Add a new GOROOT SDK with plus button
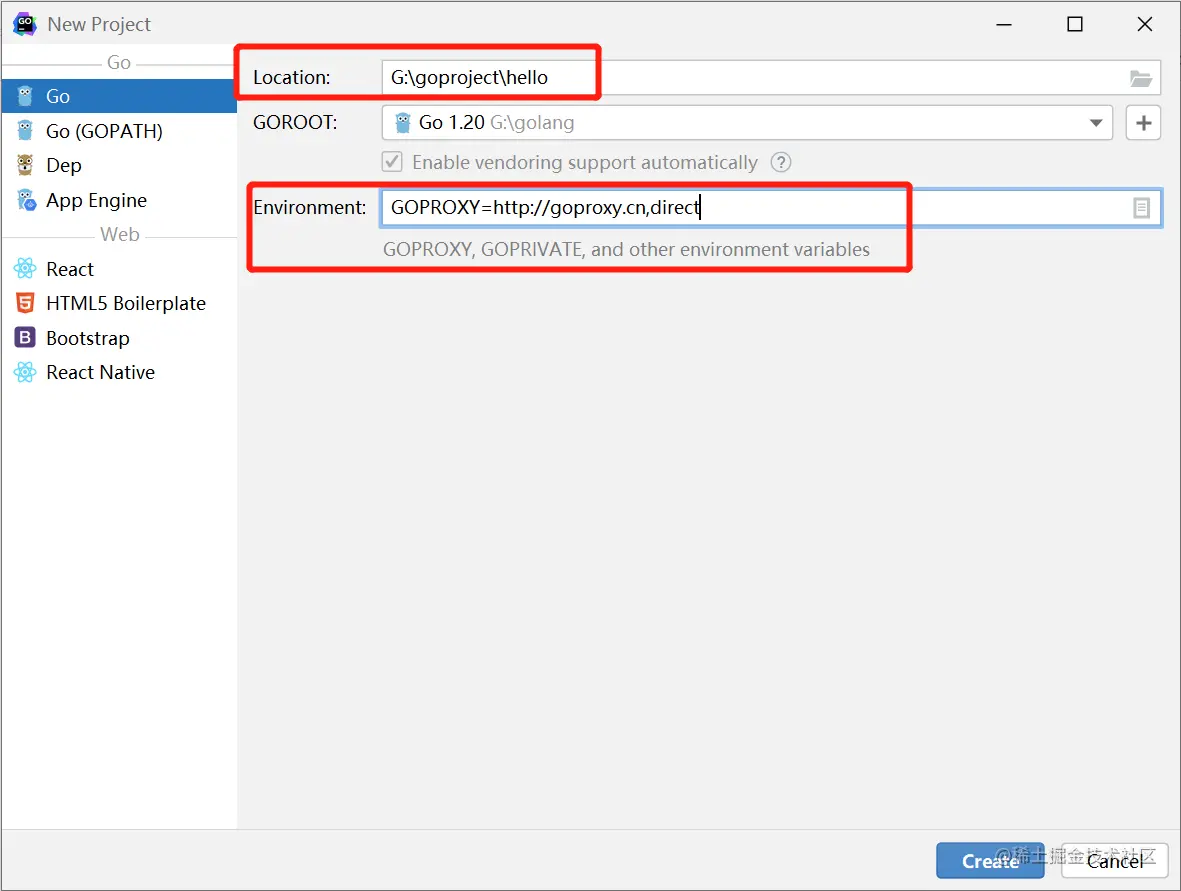The height and width of the screenshot is (891, 1181). click(1143, 123)
